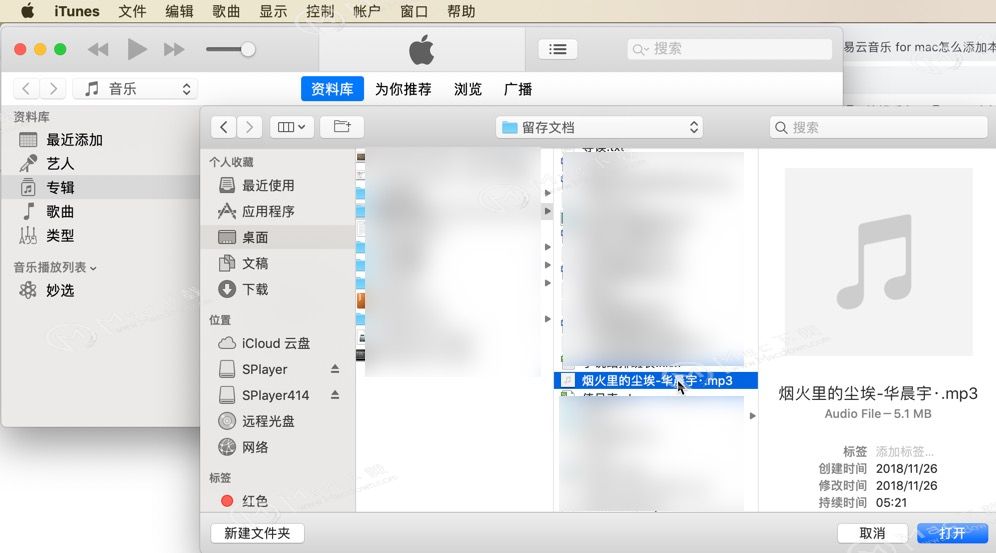Open the 编辑 menu
This screenshot has height=553, width=996.
click(x=179, y=11)
